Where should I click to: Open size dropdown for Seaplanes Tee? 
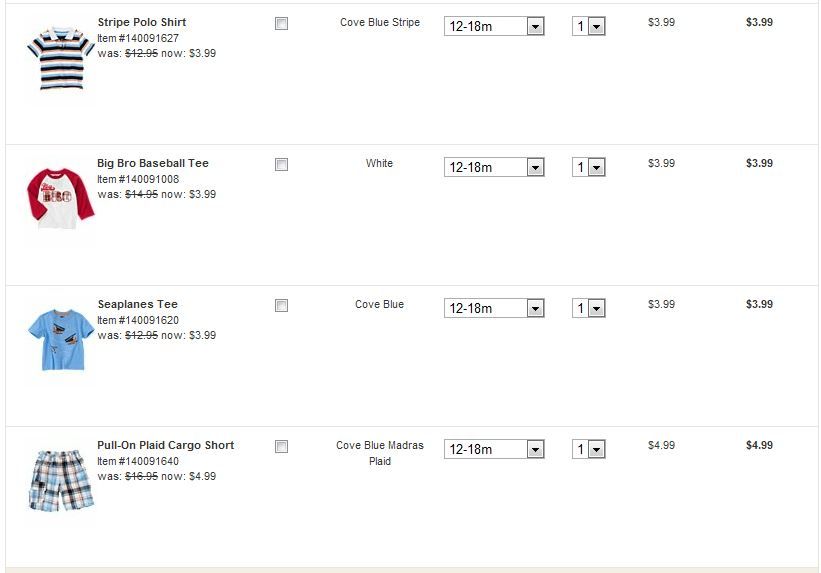pyautogui.click(x=494, y=309)
